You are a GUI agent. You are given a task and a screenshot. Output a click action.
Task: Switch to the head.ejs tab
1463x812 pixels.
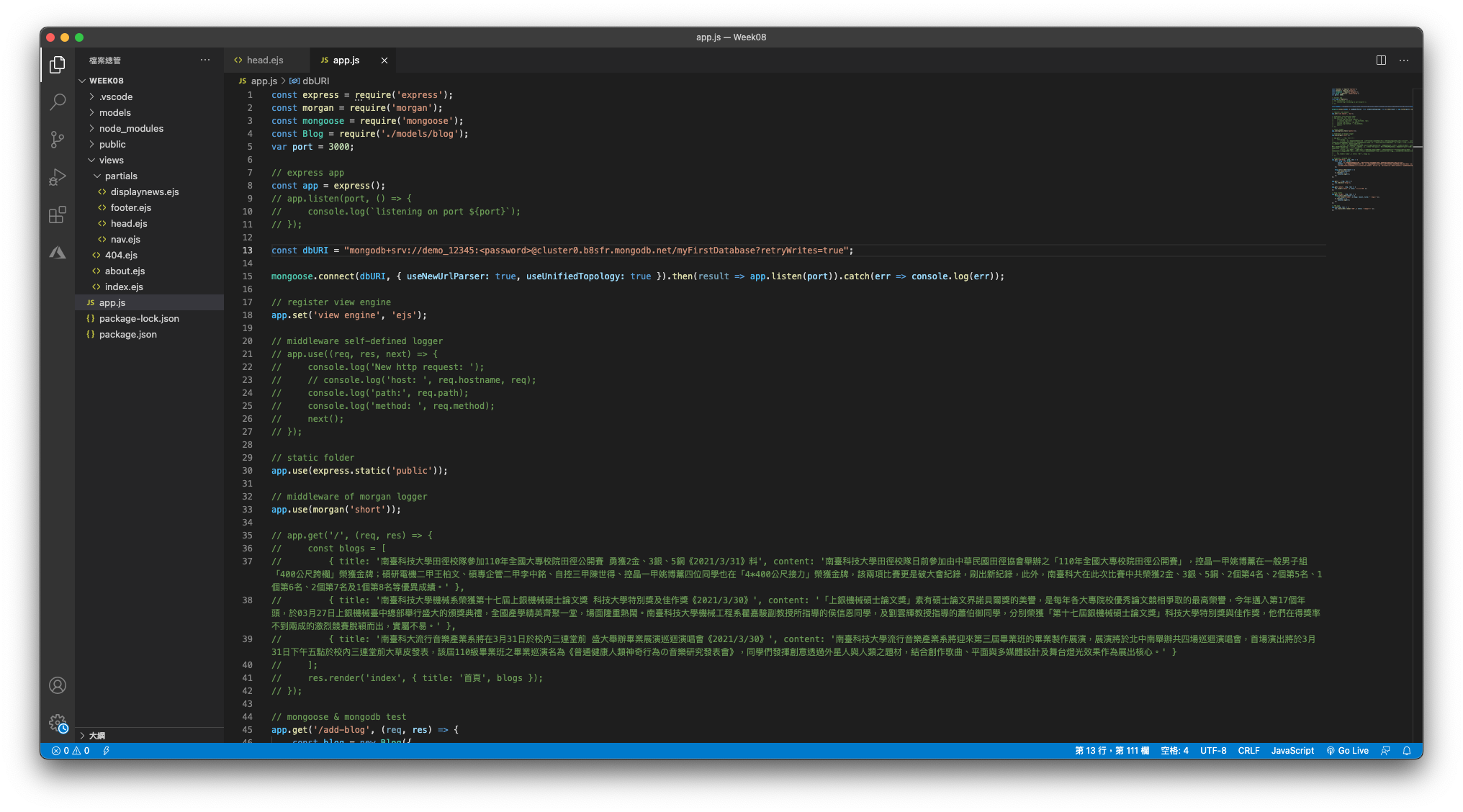[x=264, y=60]
